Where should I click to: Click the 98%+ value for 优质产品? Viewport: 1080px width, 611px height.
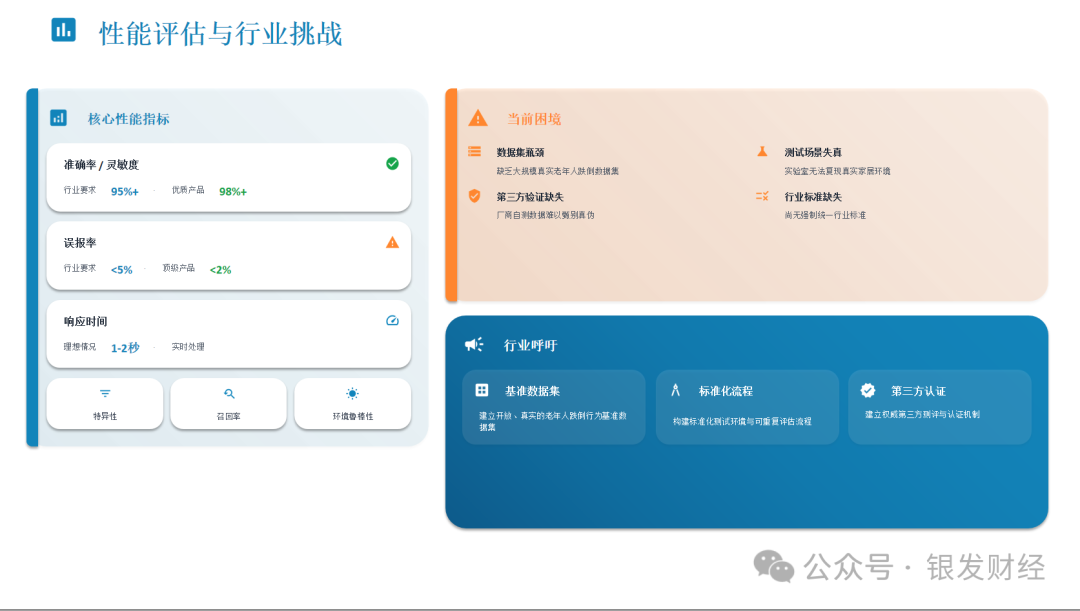click(x=233, y=191)
